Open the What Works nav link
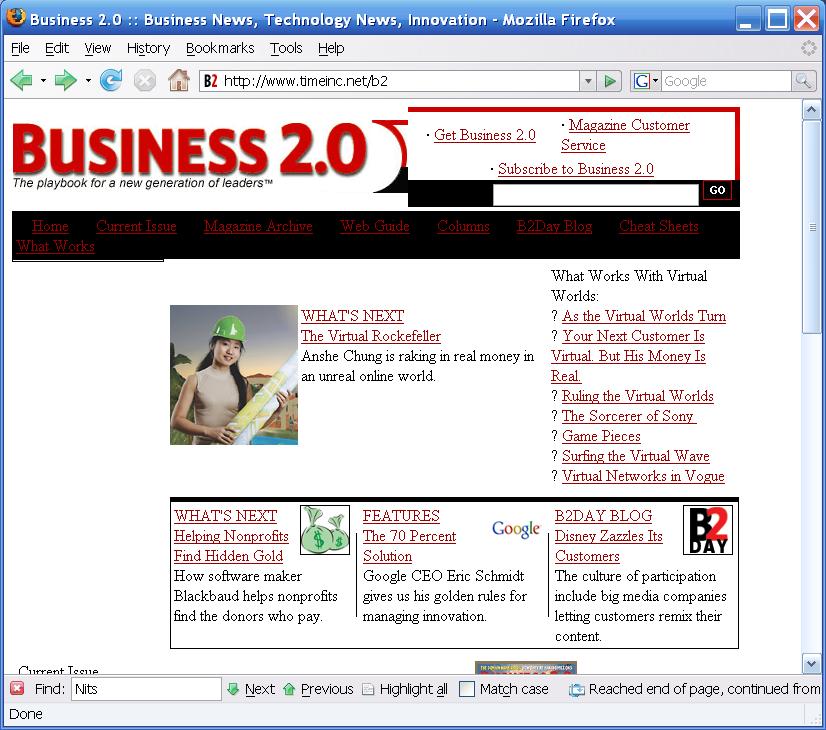 click(x=55, y=246)
